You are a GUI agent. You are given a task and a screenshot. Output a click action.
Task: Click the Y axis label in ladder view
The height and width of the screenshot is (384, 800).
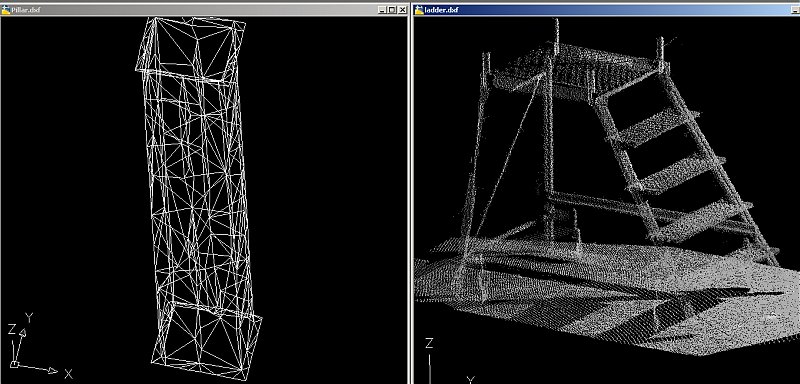click(x=471, y=380)
